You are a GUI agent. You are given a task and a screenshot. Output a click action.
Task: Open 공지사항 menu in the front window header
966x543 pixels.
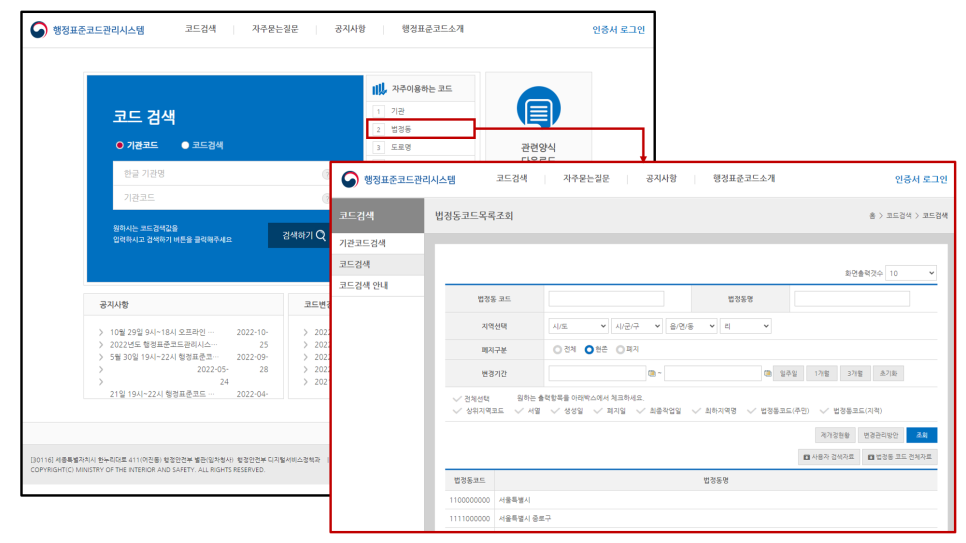(x=661, y=179)
